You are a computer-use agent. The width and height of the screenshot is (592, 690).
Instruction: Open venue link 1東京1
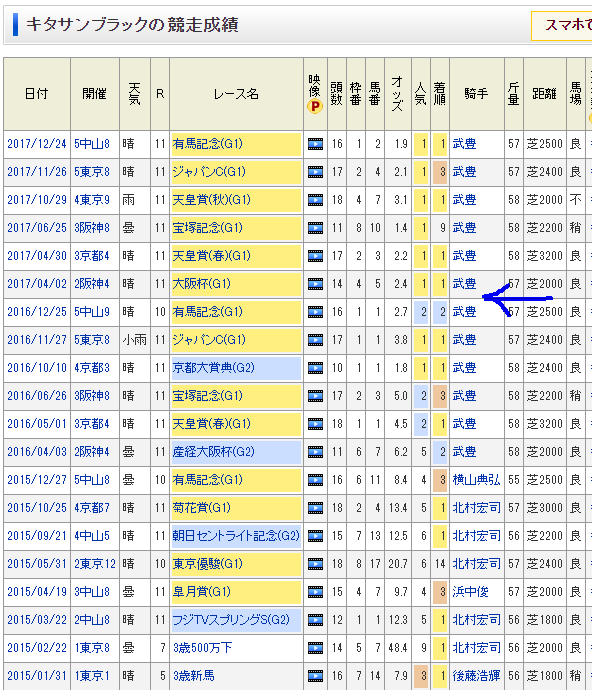click(92, 676)
